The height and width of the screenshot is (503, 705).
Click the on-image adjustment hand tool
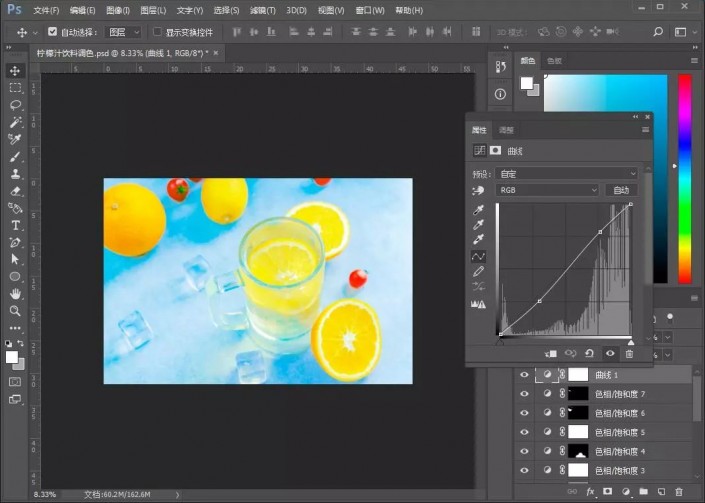point(478,191)
